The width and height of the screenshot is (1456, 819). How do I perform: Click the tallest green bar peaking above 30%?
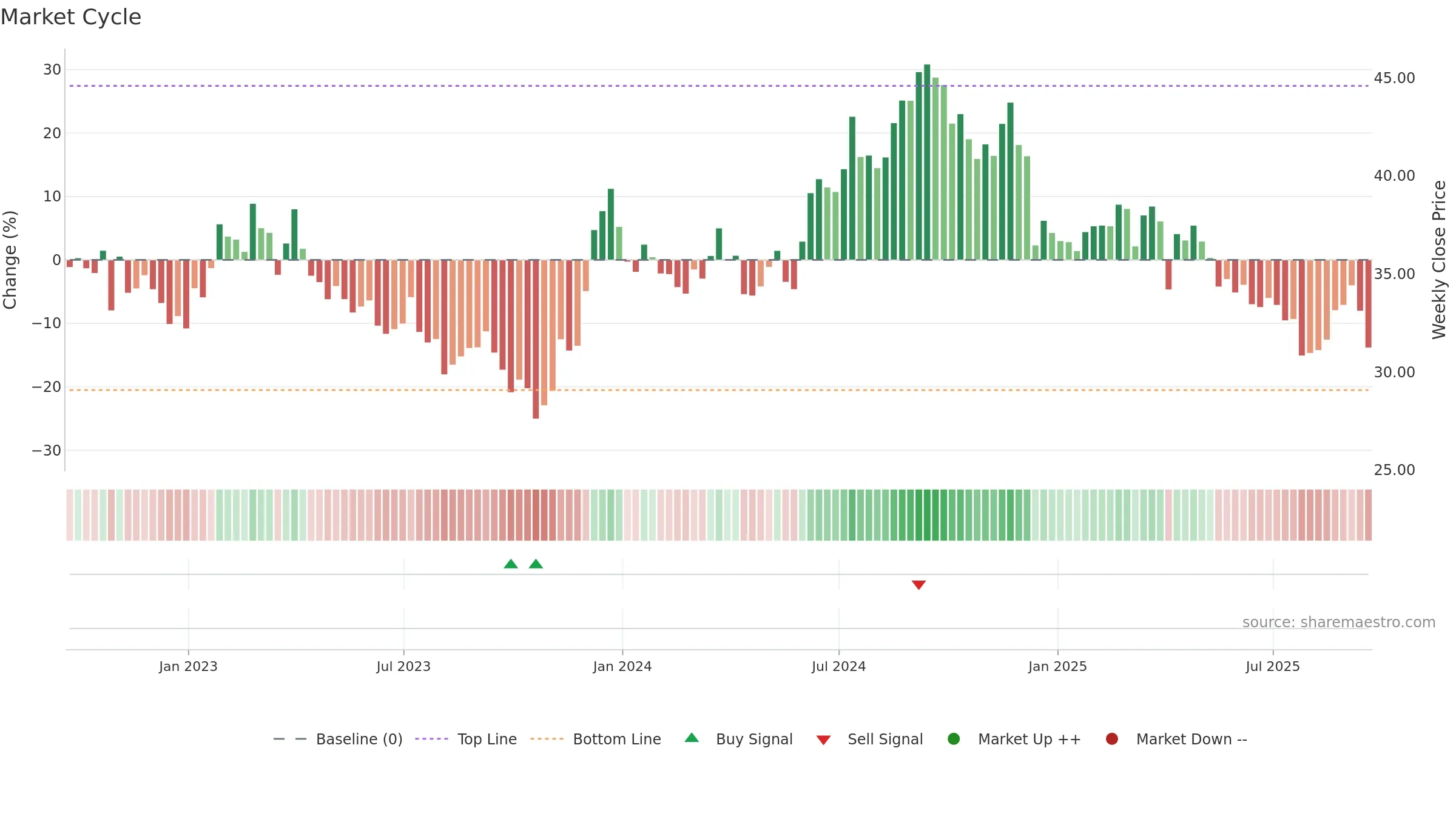point(927,162)
